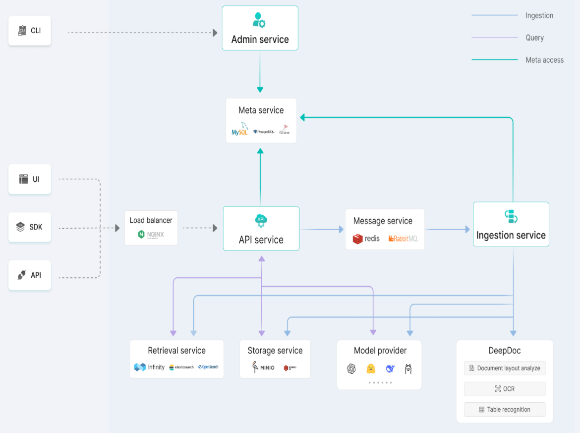
Task: Click the MinIO logo in Storage service
Action: [263, 367]
